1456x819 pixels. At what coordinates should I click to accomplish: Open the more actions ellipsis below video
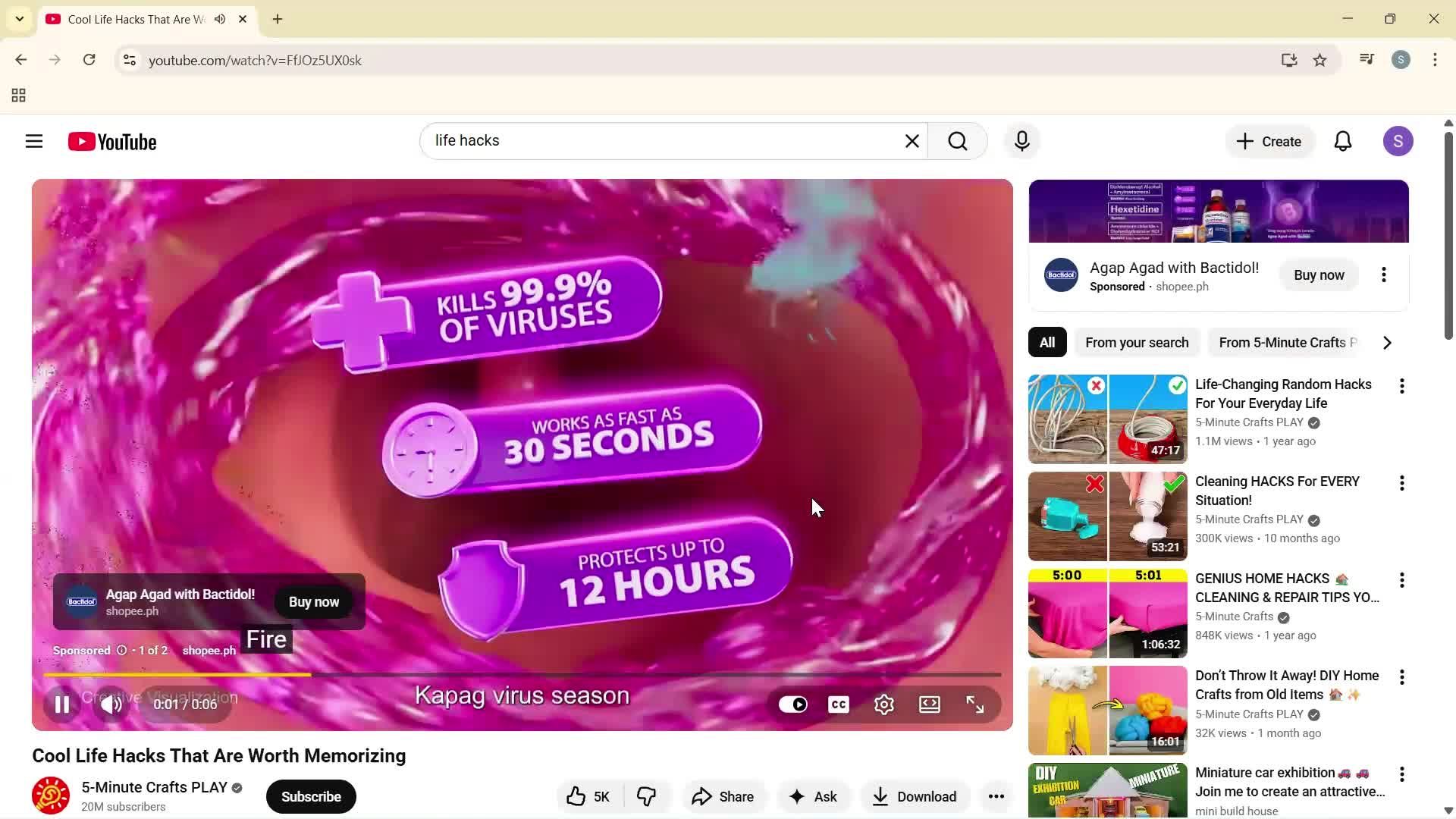click(x=996, y=796)
